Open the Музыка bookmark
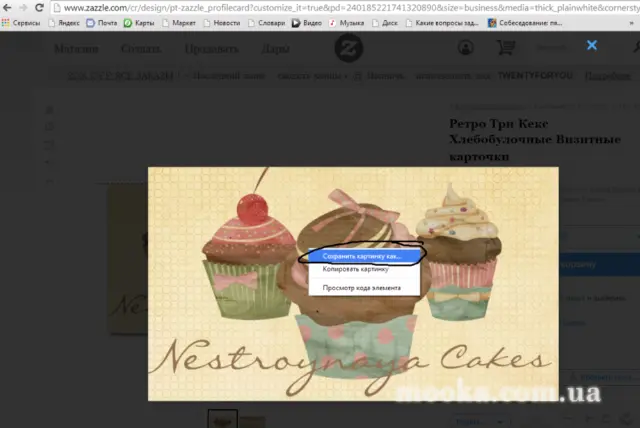The width and height of the screenshot is (640, 428). point(347,23)
